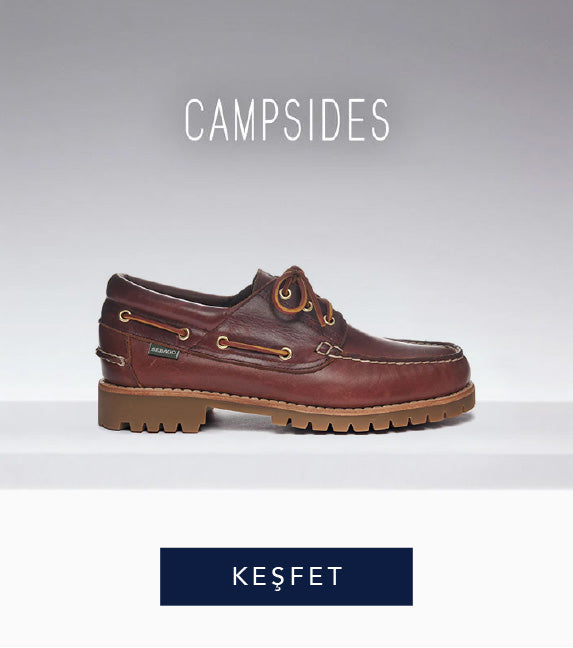
Task: Click the navy KEŞFET button
Action: click(x=286, y=577)
